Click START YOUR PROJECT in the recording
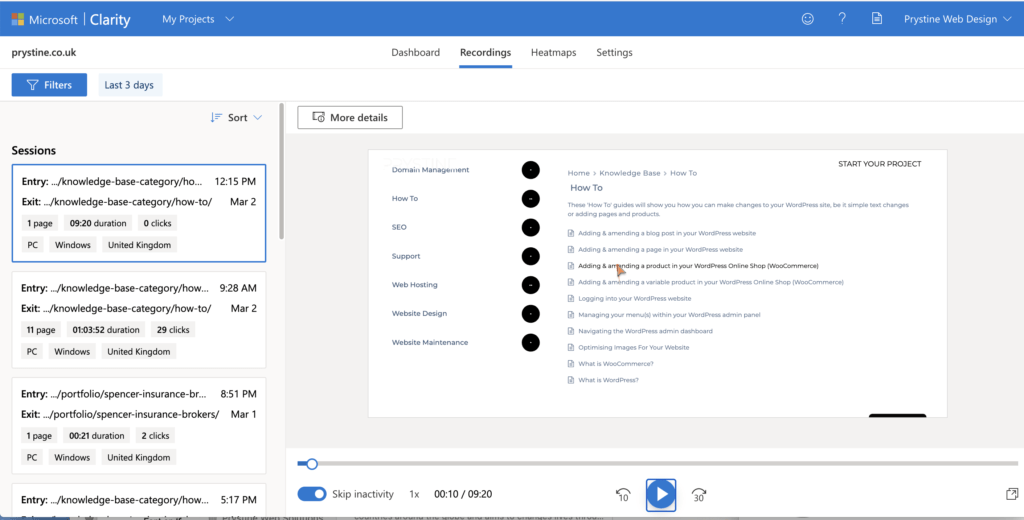The image size is (1024, 520). tap(880, 164)
